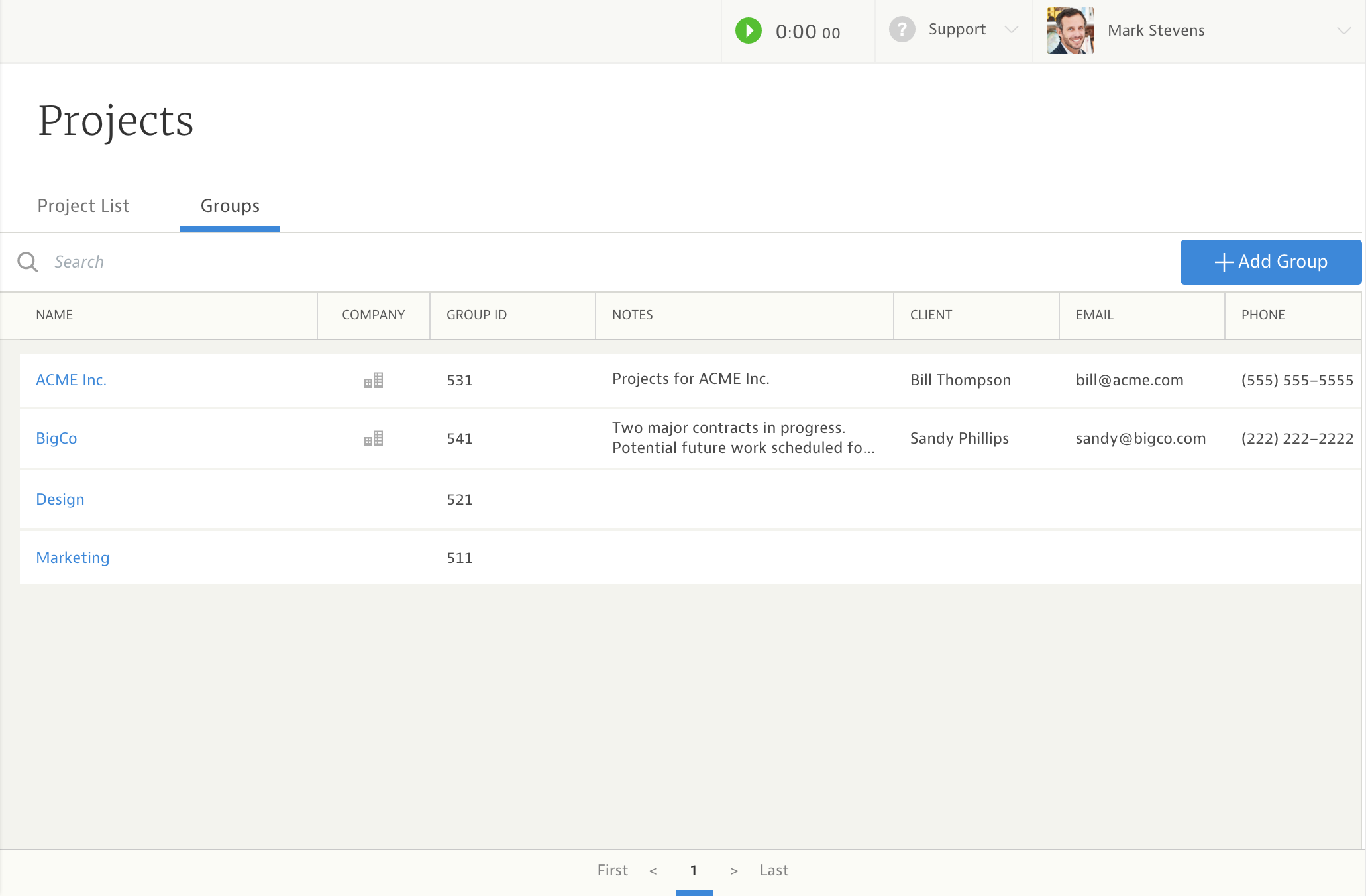1366x896 pixels.
Task: Open the Marketing group link
Action: coord(73,558)
